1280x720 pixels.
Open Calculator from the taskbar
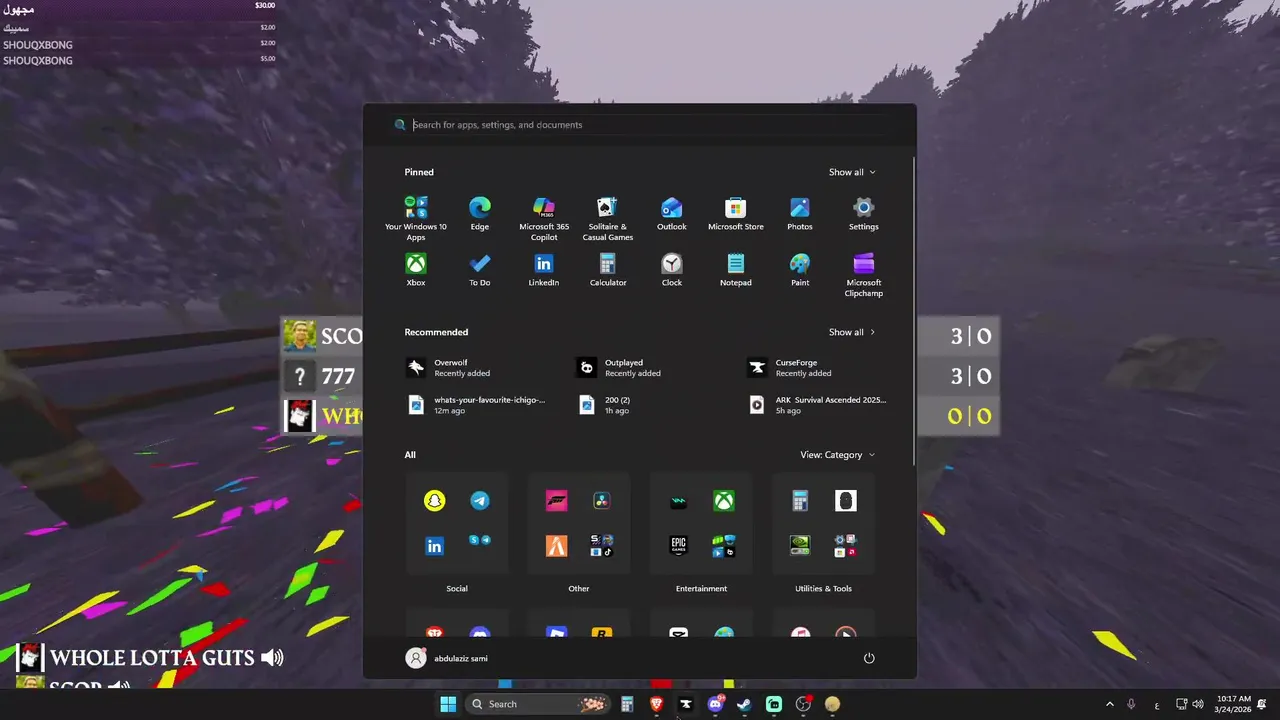click(x=627, y=704)
